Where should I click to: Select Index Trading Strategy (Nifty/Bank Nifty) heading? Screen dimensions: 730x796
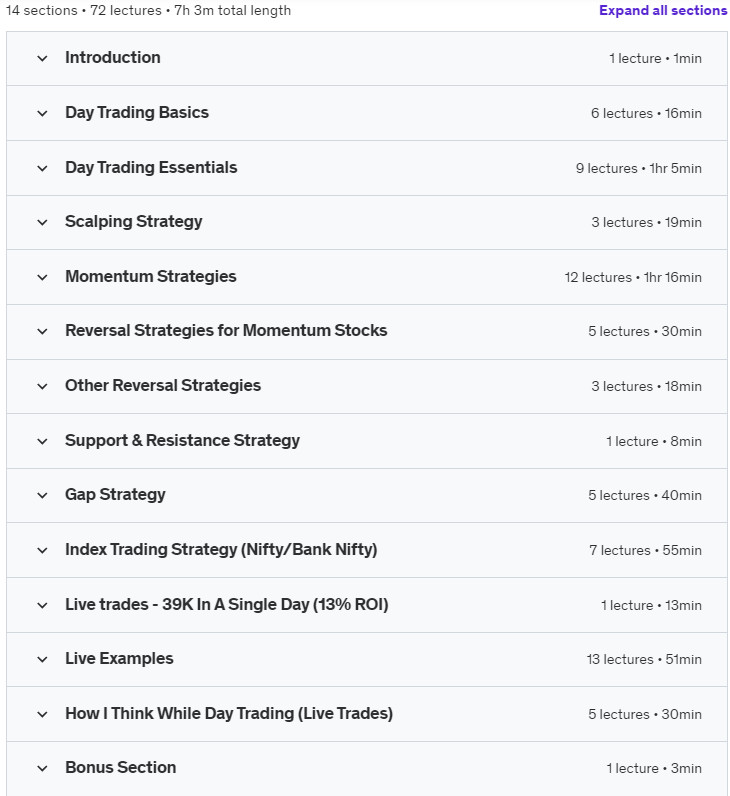coord(221,549)
